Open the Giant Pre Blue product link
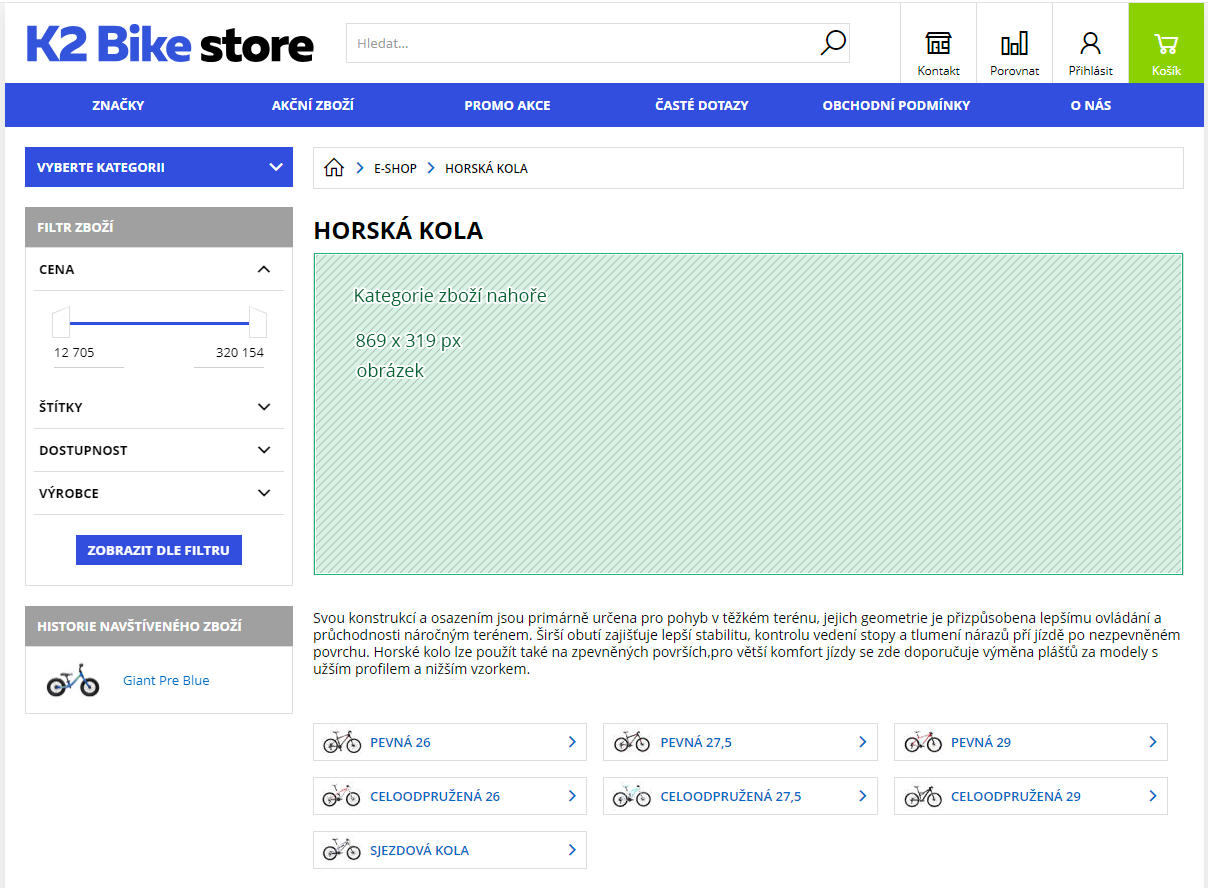This screenshot has width=1208, height=888. tap(166, 680)
